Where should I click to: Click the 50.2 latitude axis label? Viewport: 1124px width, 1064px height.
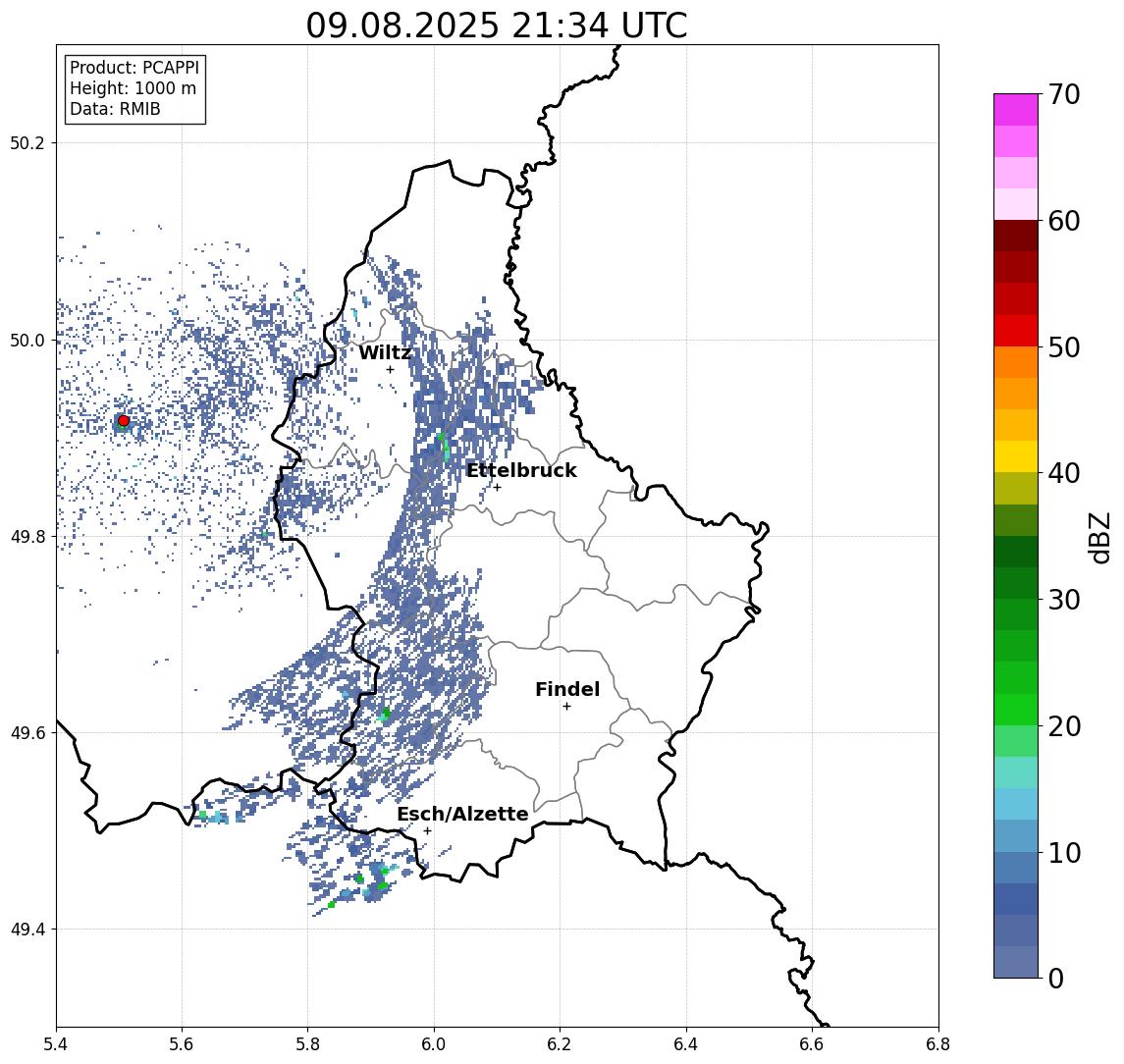click(27, 142)
